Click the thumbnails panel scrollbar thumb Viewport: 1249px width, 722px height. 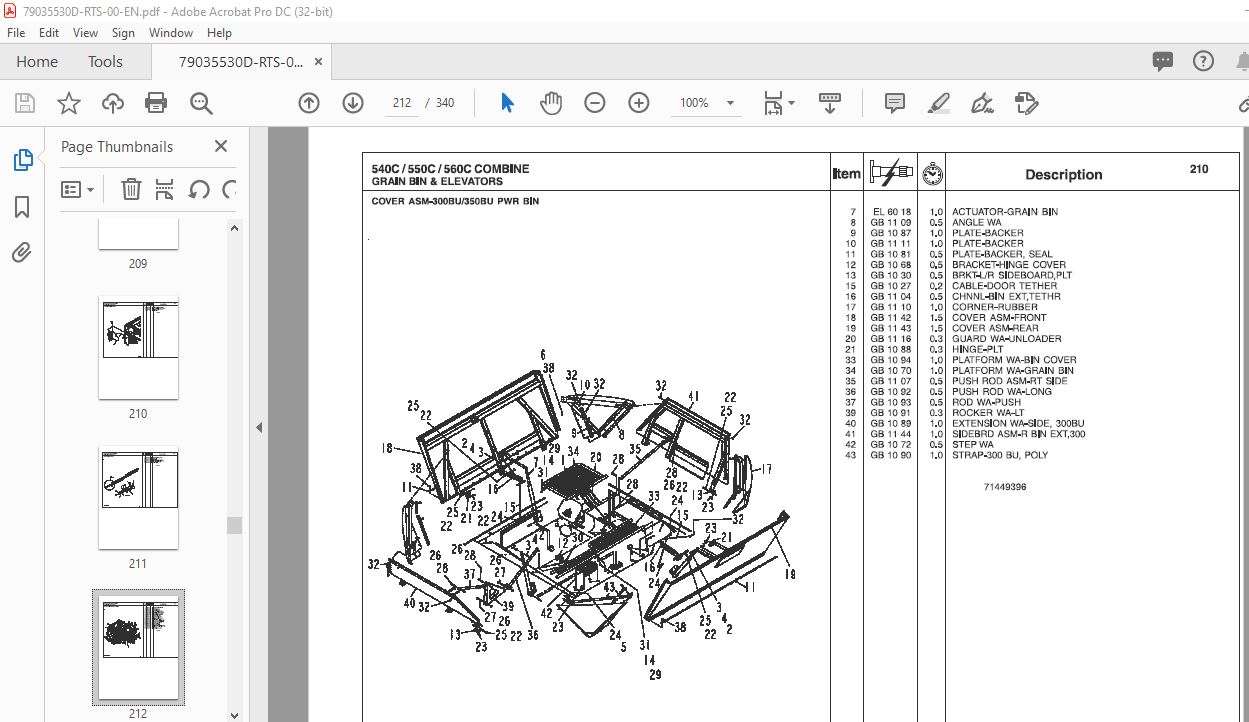[x=234, y=525]
